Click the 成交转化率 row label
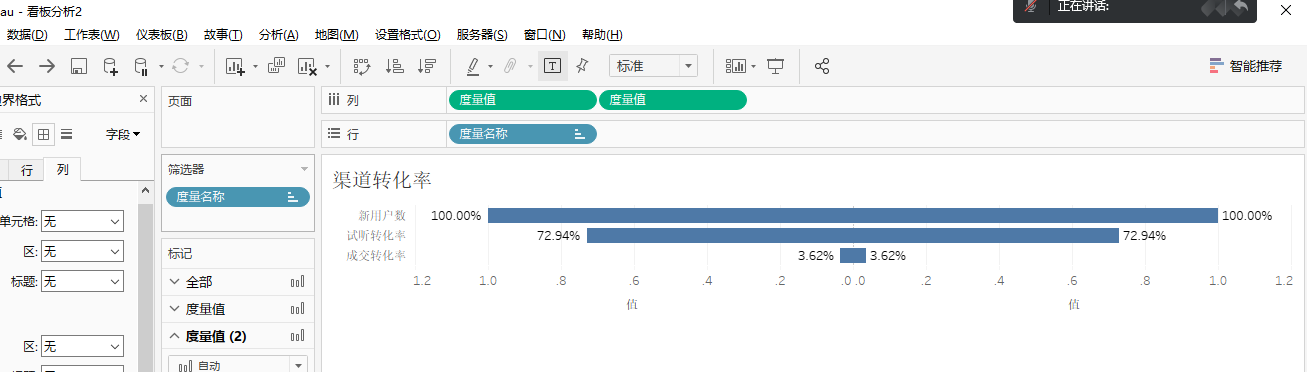 point(376,255)
